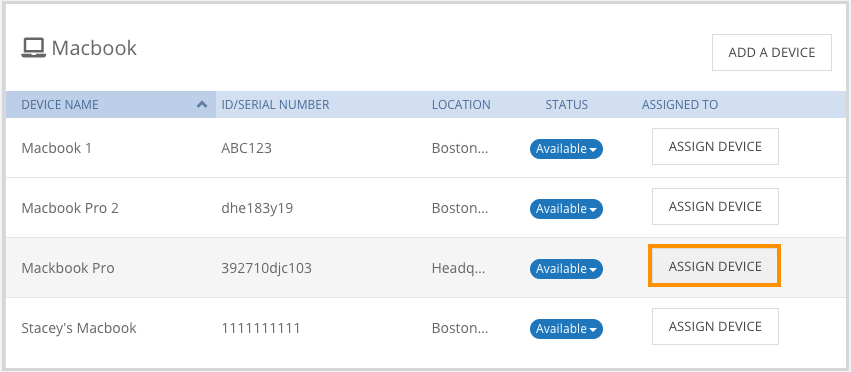Sort by Location column header
The width and height of the screenshot is (851, 372).
coord(461,105)
